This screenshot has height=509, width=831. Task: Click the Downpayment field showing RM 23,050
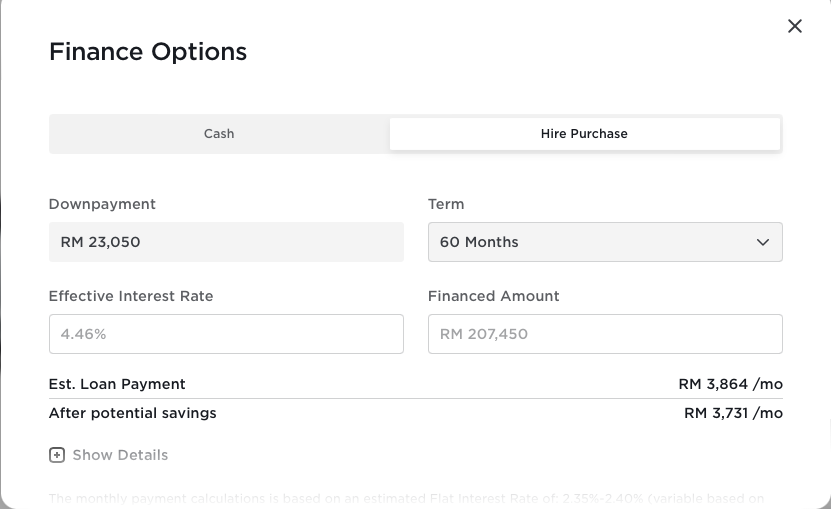226,242
